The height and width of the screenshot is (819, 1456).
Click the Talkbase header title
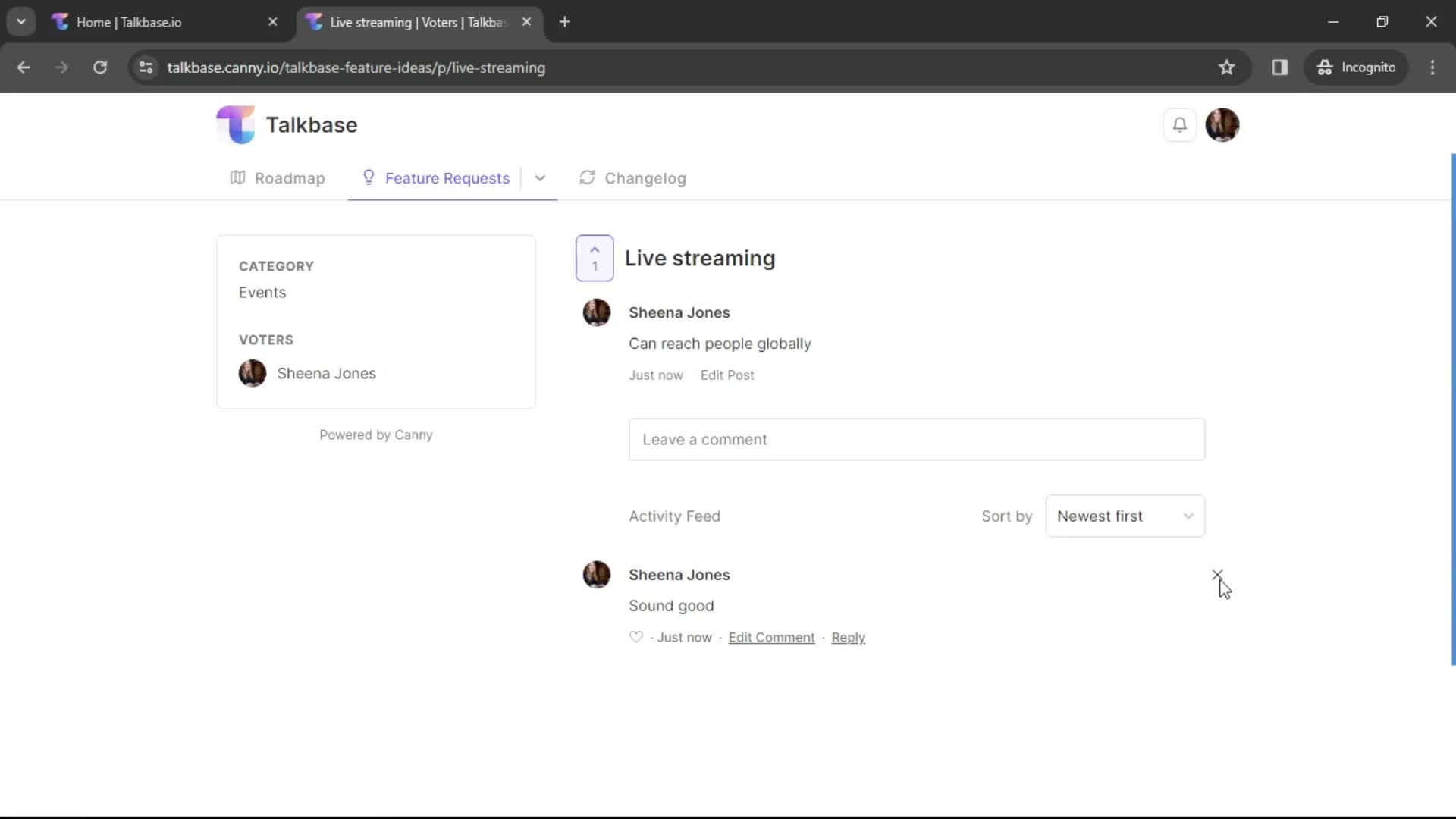click(312, 125)
